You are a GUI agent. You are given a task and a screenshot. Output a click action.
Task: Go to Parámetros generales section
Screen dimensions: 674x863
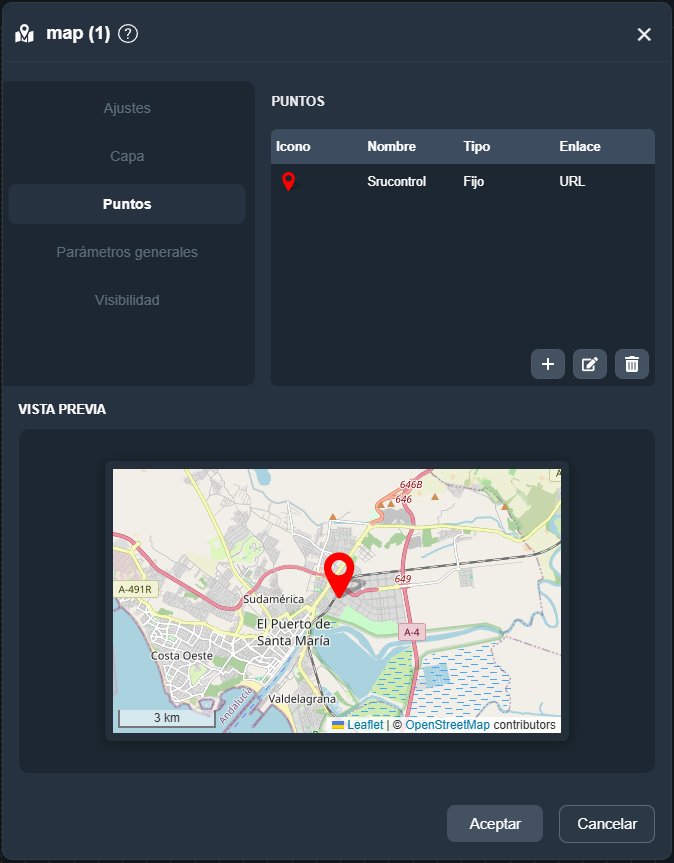click(127, 252)
